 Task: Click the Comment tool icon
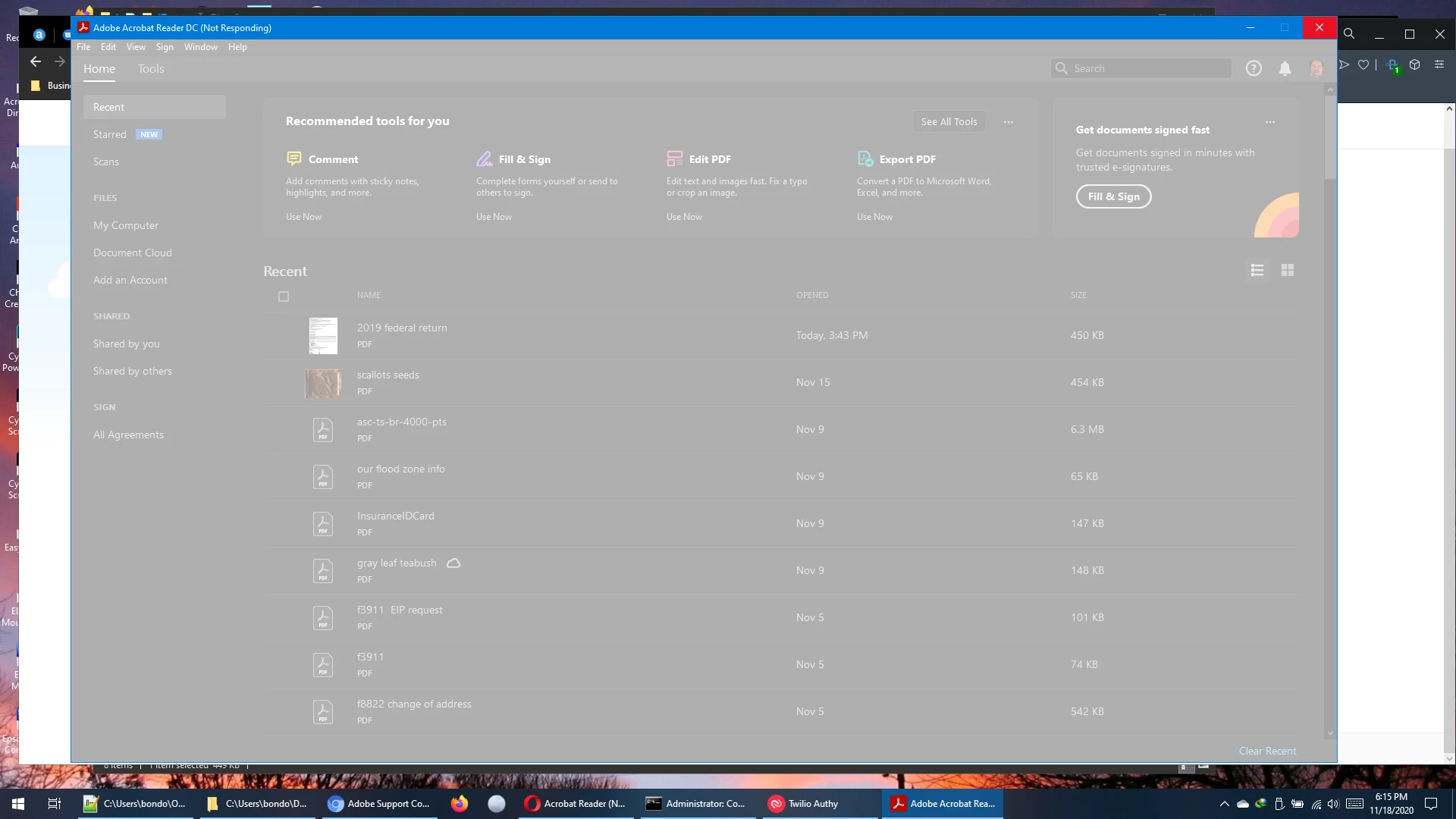(x=294, y=158)
